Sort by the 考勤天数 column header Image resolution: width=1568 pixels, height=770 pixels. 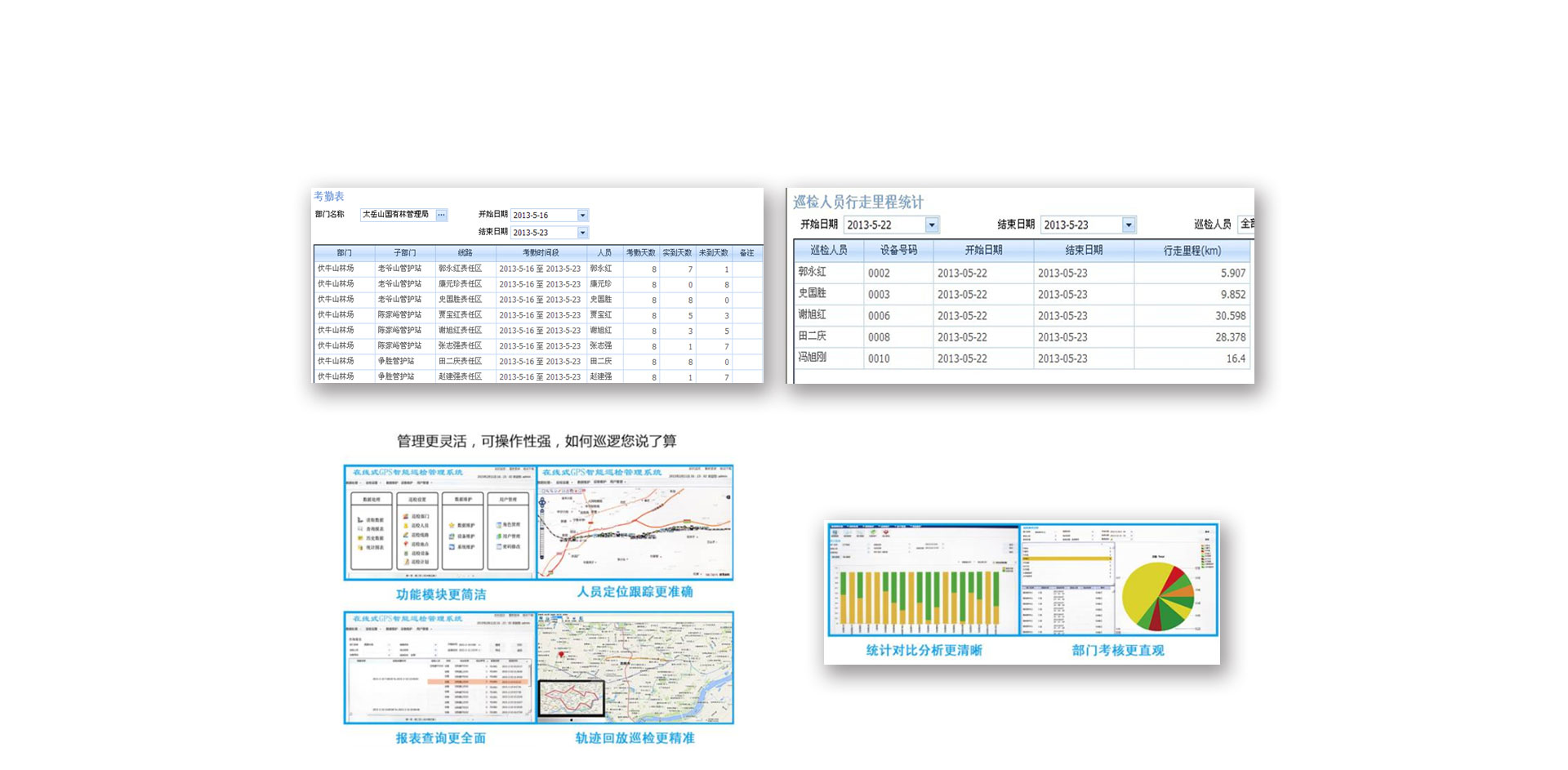pyautogui.click(x=640, y=253)
